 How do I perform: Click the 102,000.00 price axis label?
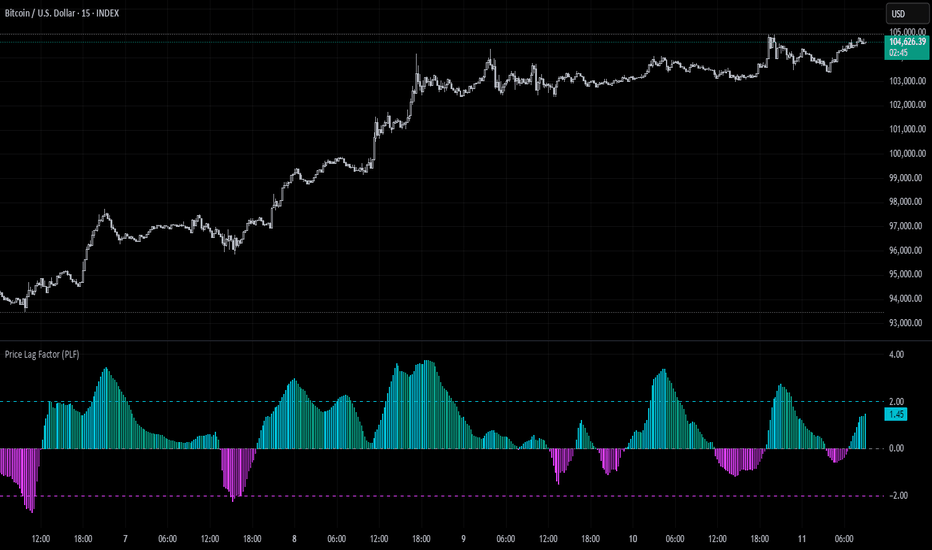pyautogui.click(x=907, y=105)
